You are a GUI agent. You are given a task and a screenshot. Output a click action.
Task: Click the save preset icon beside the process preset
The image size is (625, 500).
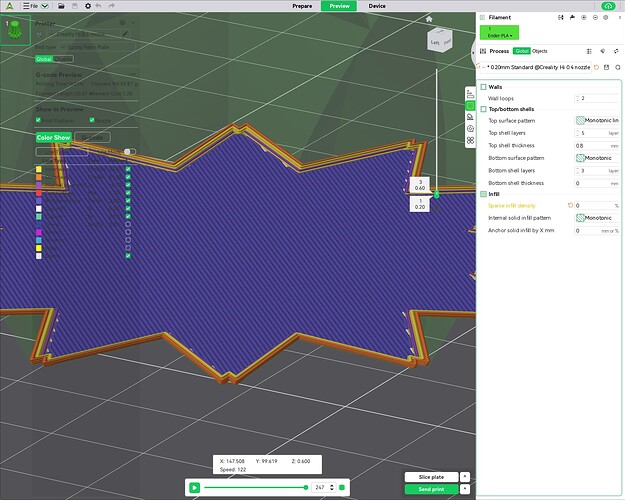pyautogui.click(x=606, y=66)
